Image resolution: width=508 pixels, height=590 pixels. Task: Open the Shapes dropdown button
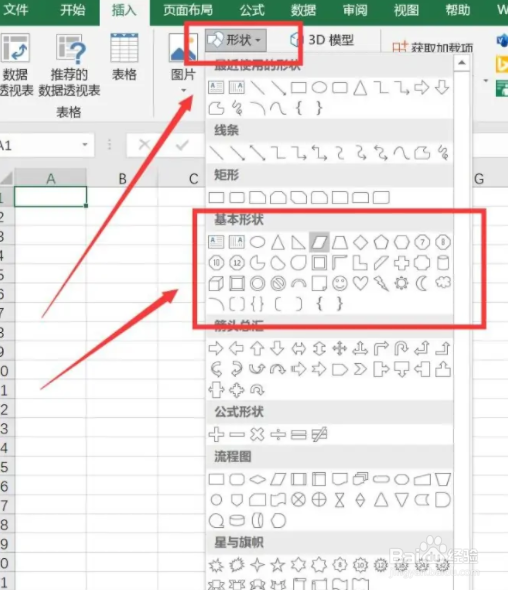coord(236,40)
